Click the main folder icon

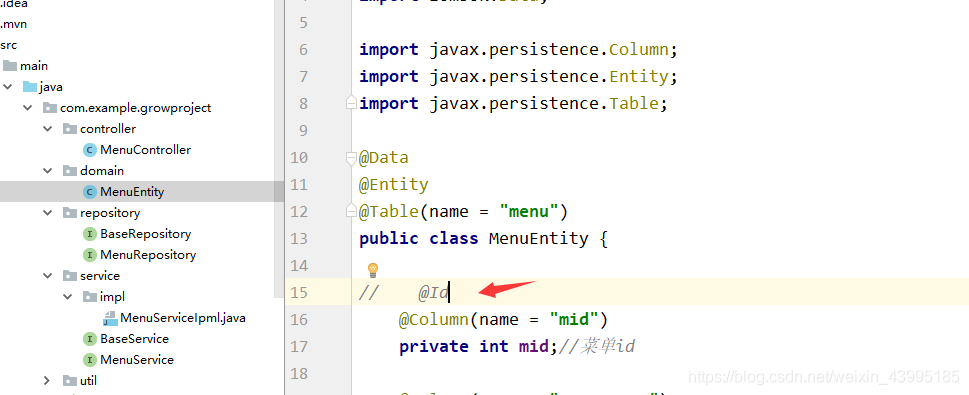(10, 66)
